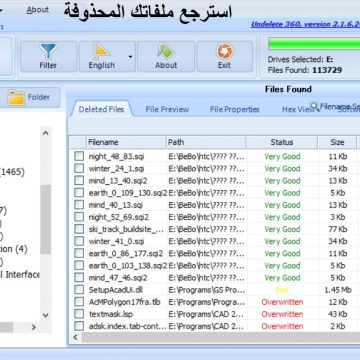Click the tree panel scroll-up arrow

tap(46, 133)
